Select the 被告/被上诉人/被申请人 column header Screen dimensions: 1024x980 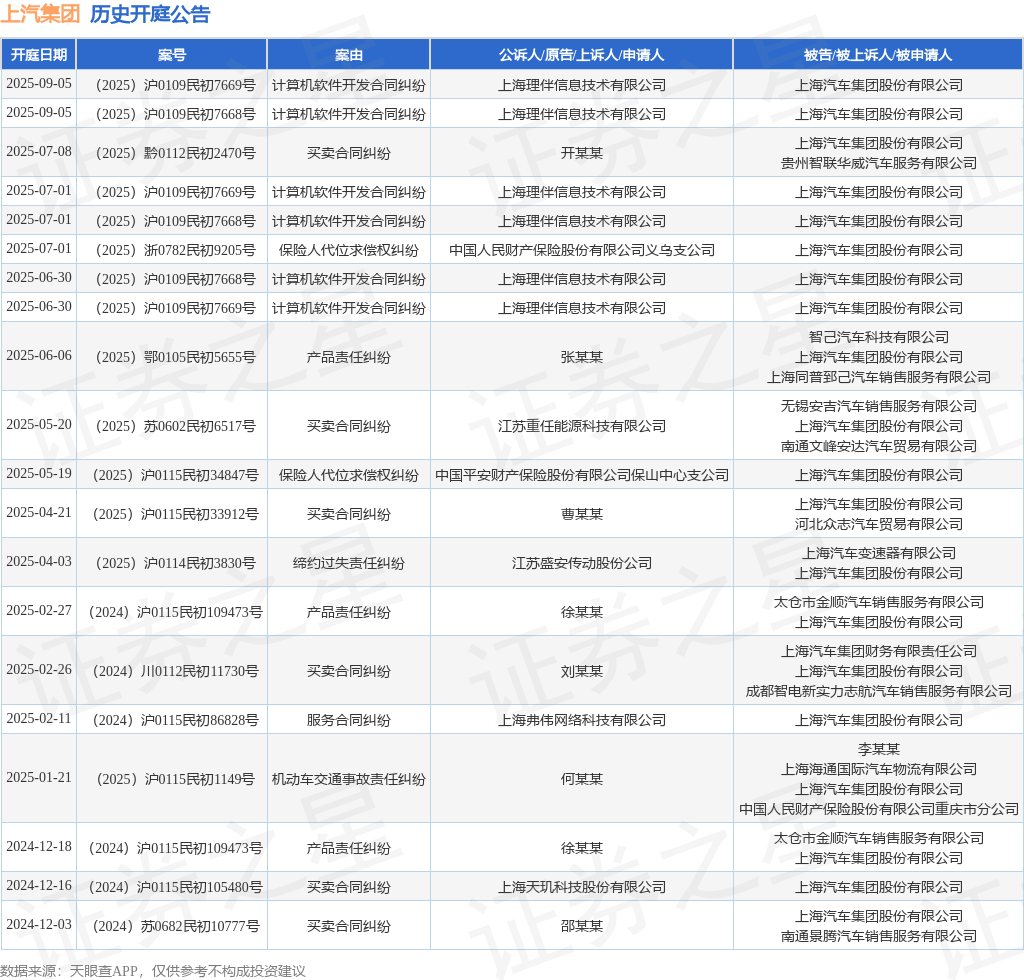(878, 55)
